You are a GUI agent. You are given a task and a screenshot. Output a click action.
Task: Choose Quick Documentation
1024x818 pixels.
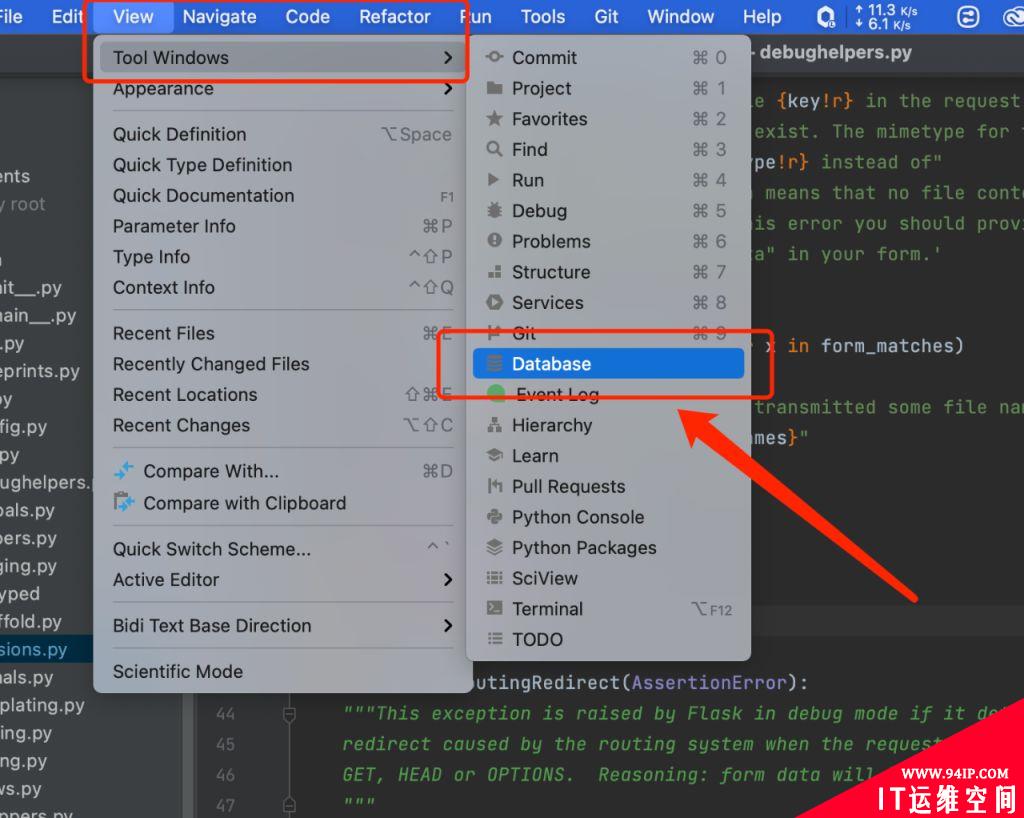pyautogui.click(x=283, y=196)
